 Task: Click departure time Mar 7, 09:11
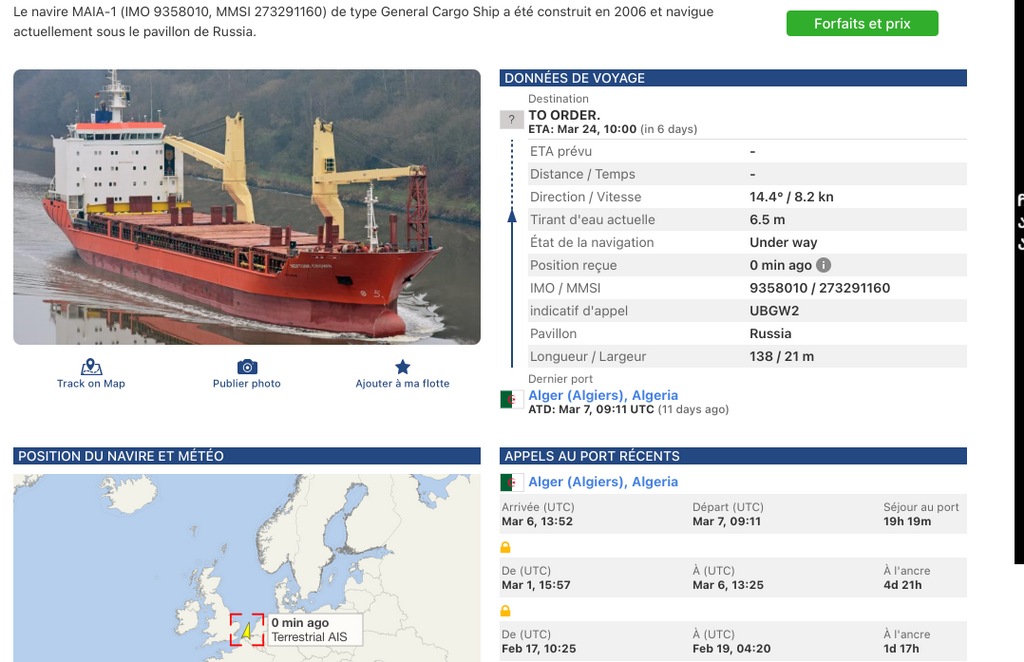click(x=726, y=522)
